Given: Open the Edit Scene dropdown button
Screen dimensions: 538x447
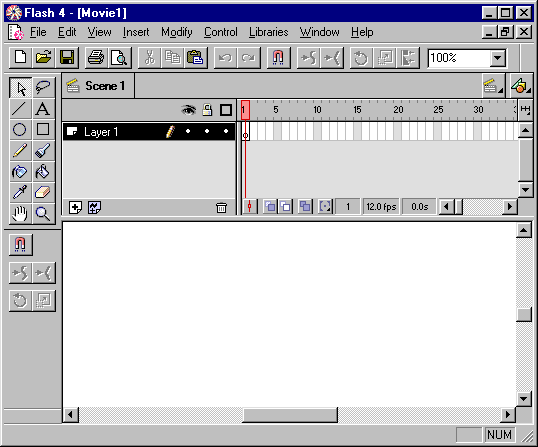Looking at the screenshot, I should (x=493, y=86).
